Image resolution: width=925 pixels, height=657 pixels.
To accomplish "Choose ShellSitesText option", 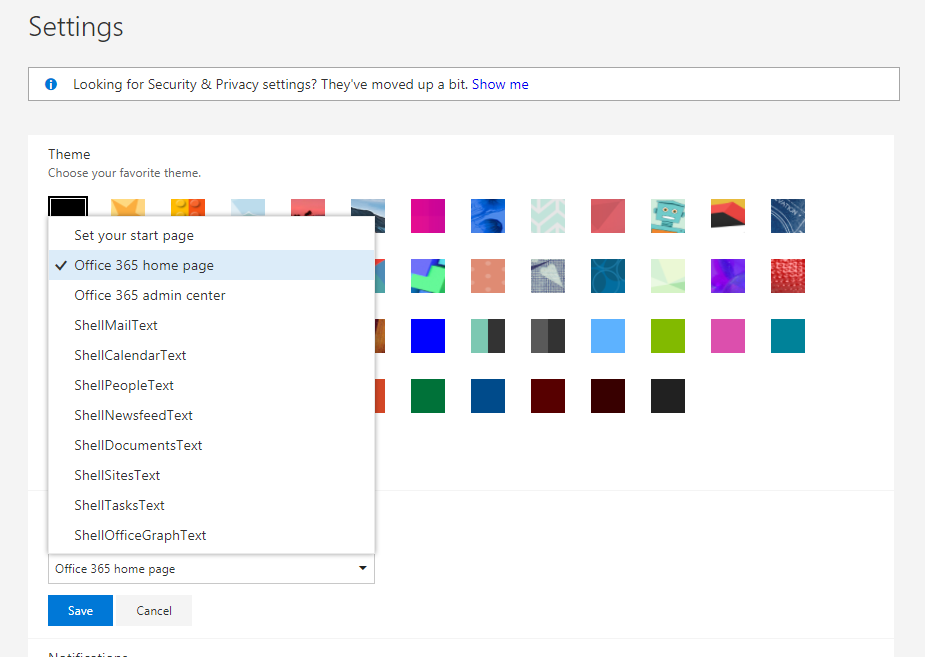I will [211, 475].
